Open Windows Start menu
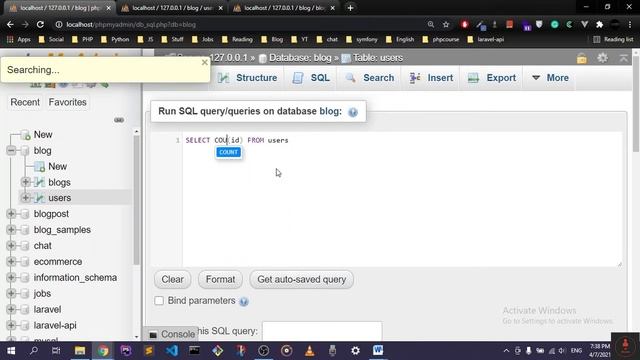Viewport: 640px width, 360px height. click(x=11, y=351)
